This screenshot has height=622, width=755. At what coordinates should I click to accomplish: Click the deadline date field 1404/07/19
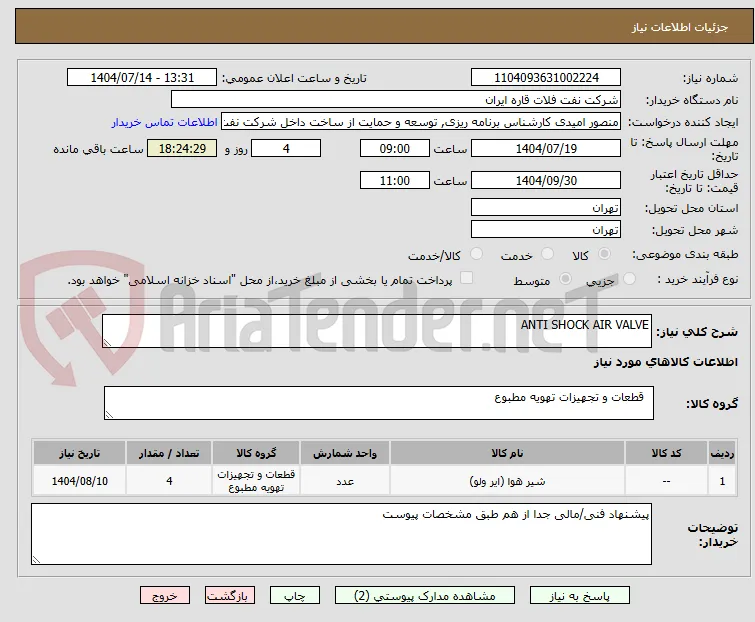click(546, 148)
